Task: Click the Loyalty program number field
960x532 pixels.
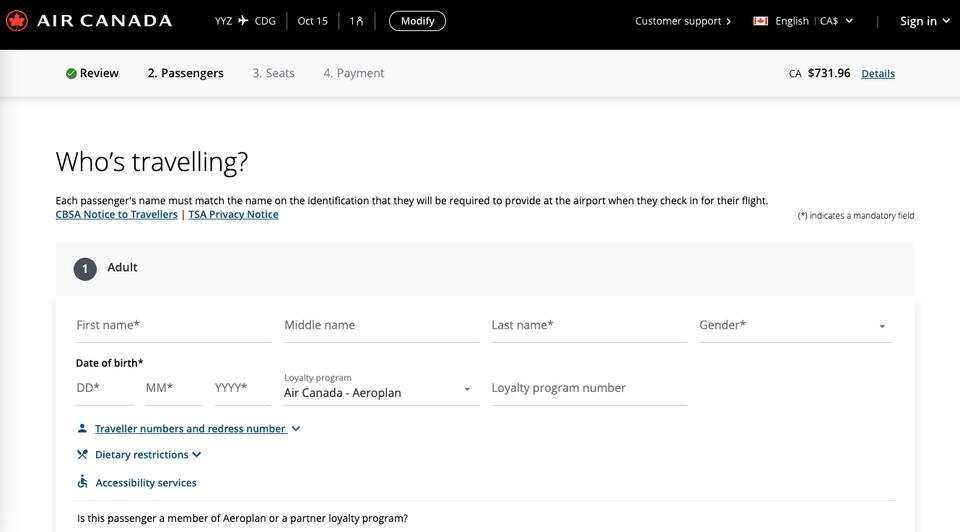Action: [589, 388]
